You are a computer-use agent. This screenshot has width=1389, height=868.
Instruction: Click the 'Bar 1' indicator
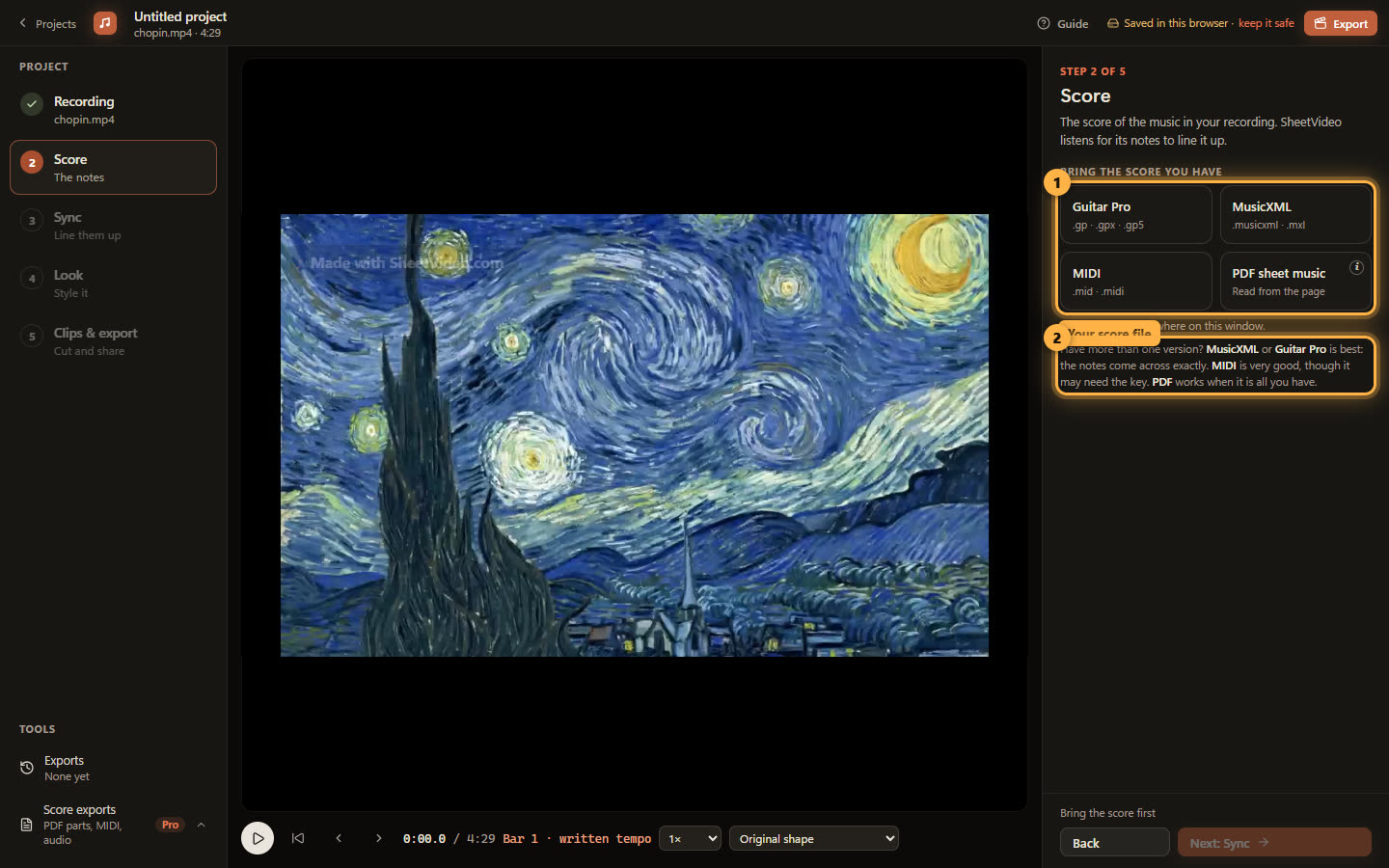(x=520, y=839)
